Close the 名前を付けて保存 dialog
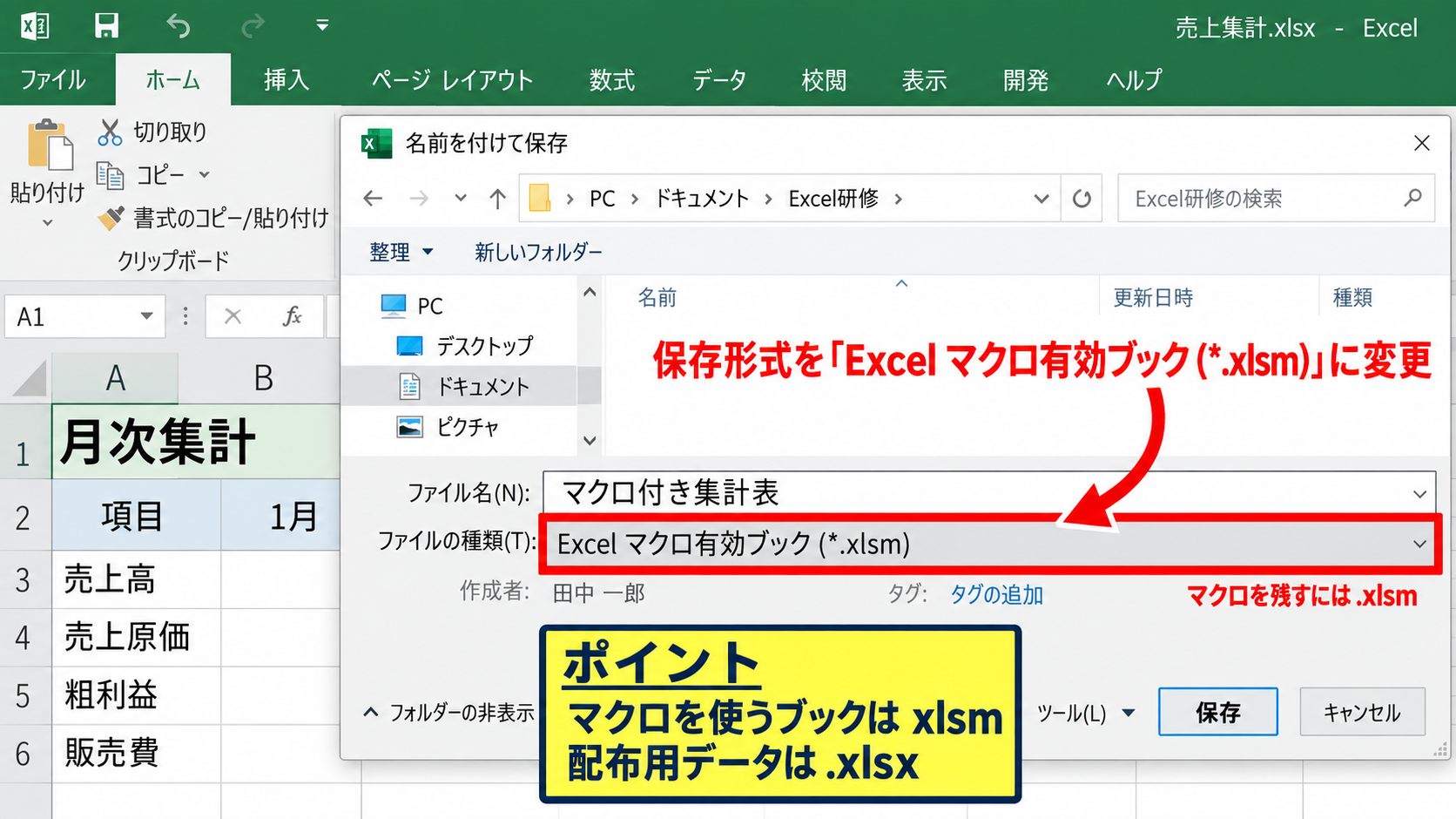Viewport: 1456px width, 819px height. pyautogui.click(x=1422, y=143)
